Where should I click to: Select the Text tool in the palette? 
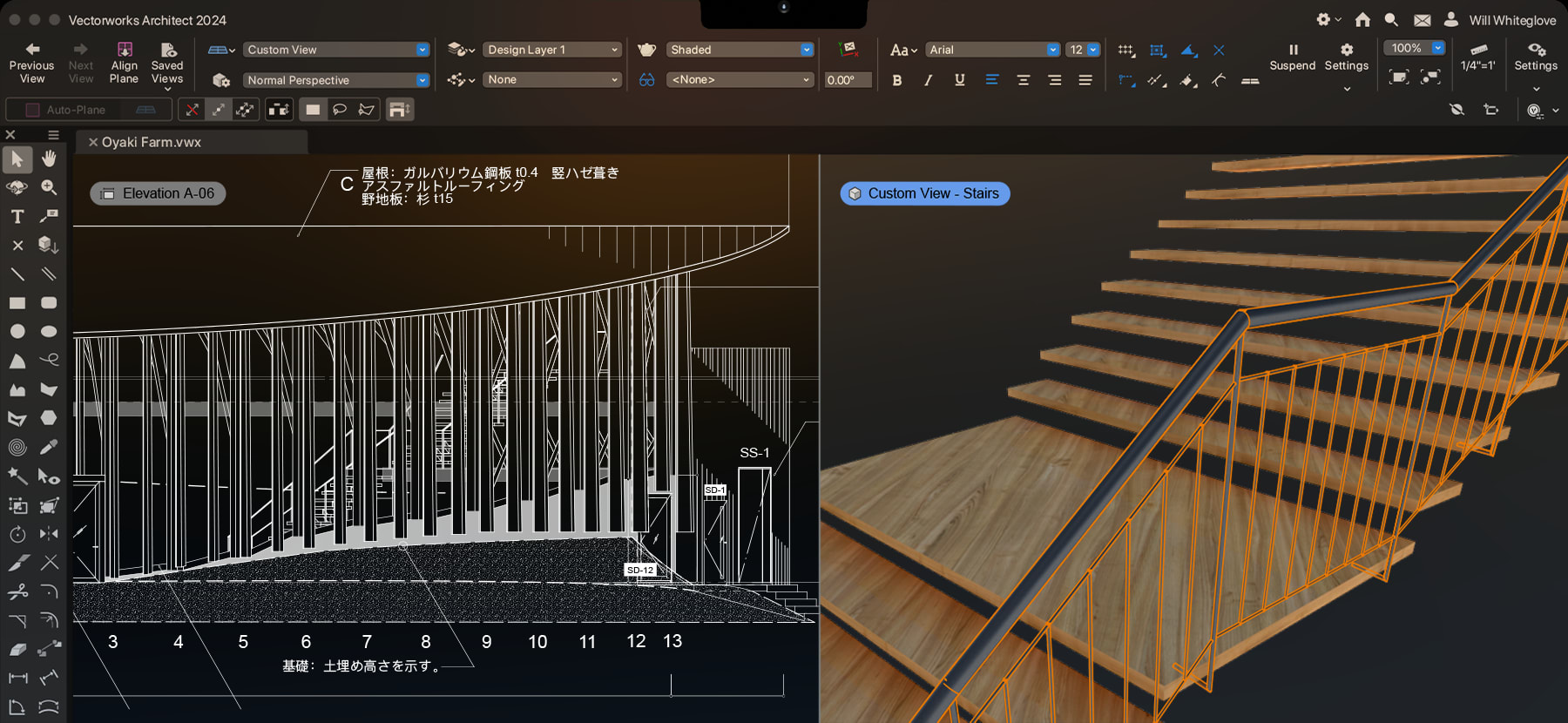click(17, 216)
